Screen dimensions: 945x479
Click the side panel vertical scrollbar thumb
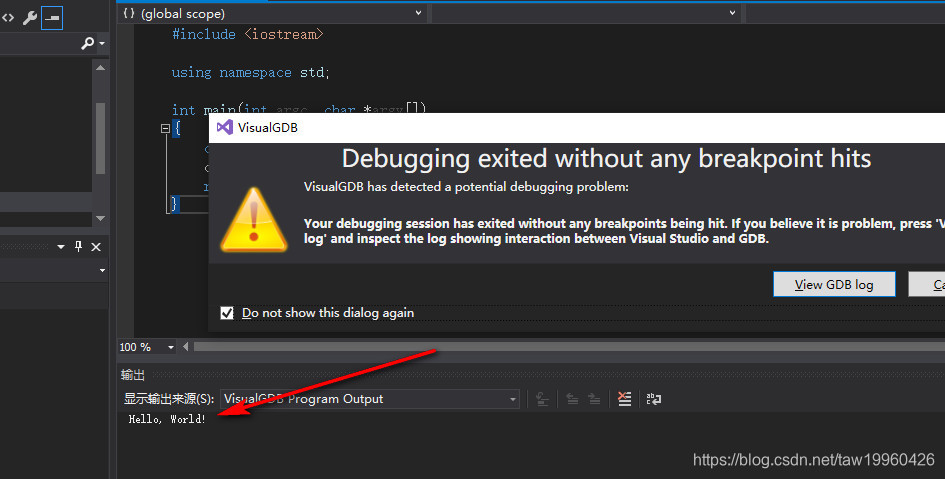coord(101,138)
